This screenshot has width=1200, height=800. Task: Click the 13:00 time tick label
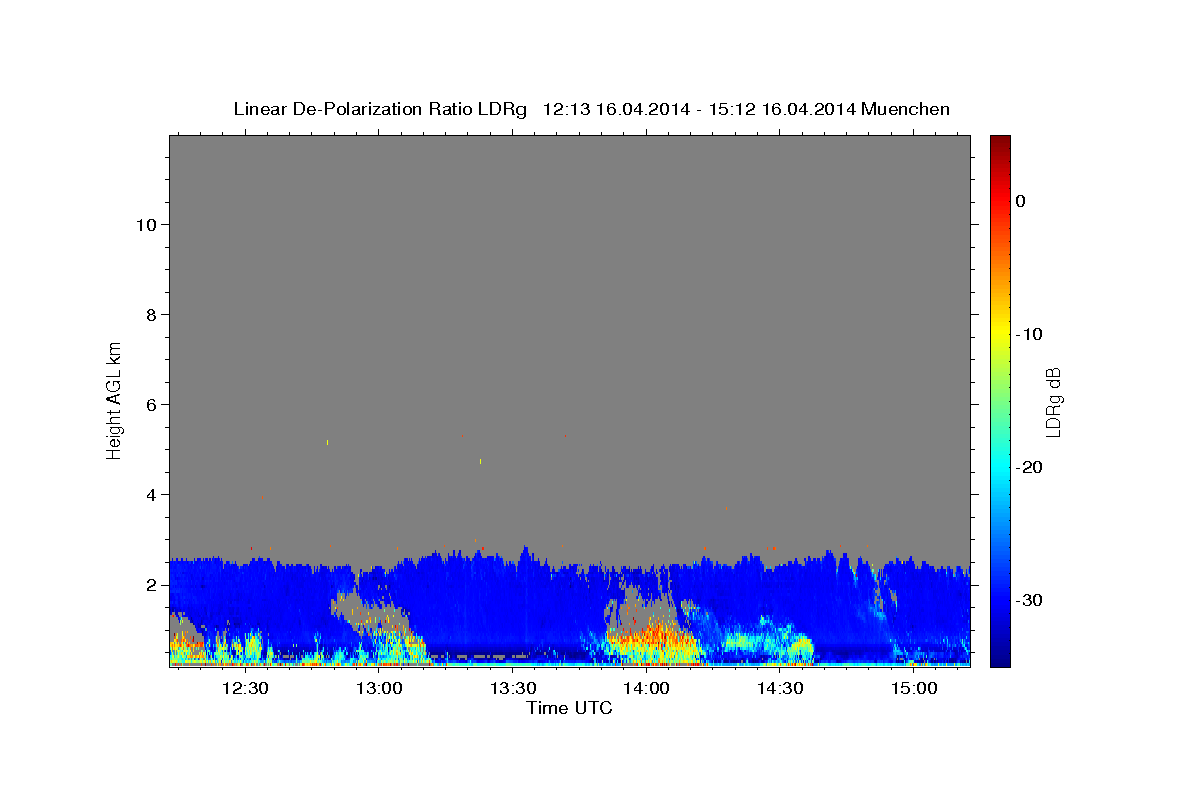(x=379, y=688)
